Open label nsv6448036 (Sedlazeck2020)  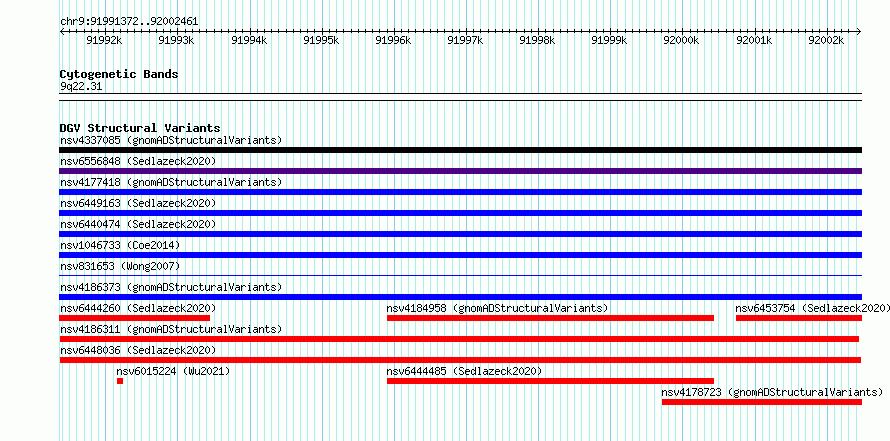(x=138, y=350)
